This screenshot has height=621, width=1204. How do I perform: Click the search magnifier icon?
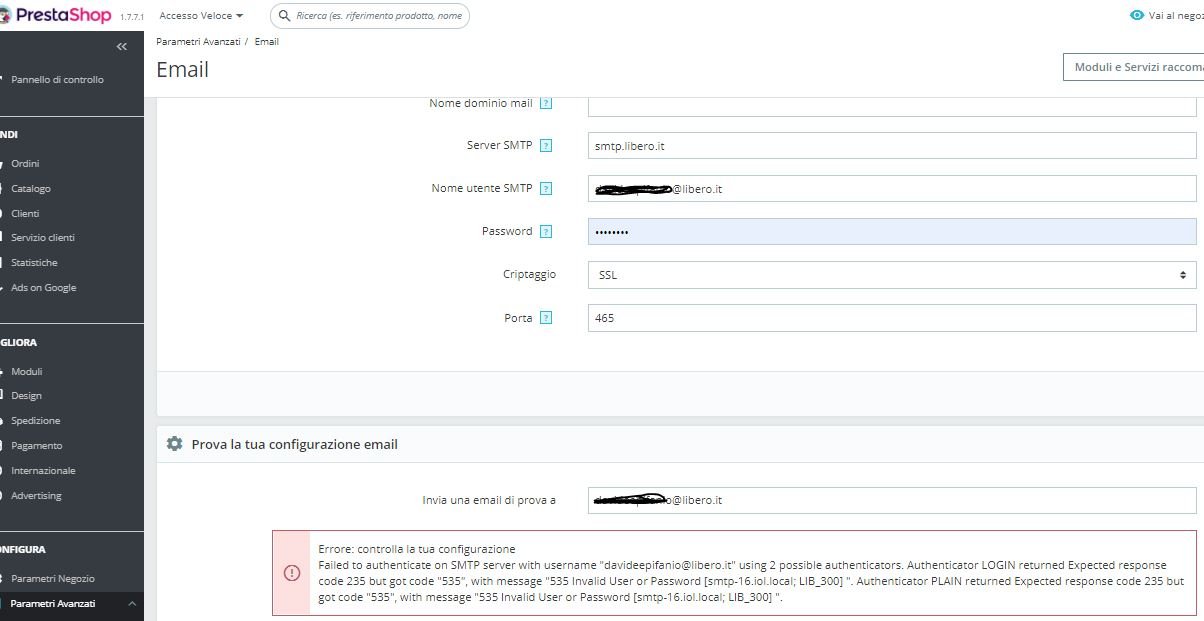click(285, 15)
